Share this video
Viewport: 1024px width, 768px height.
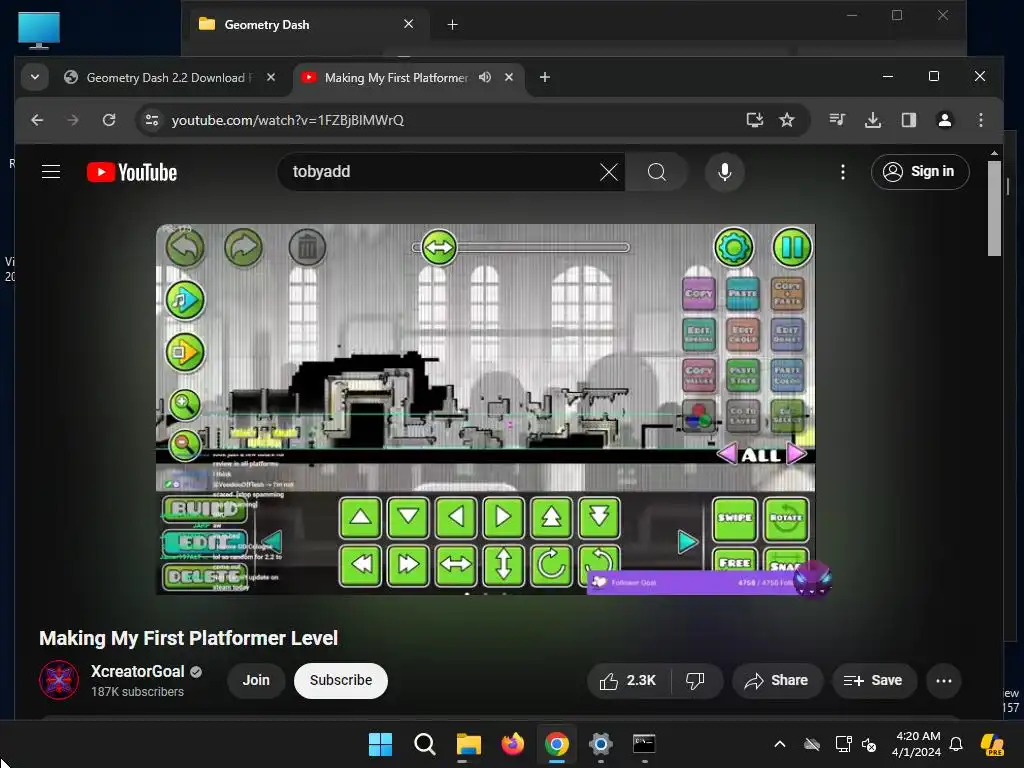[776, 681]
